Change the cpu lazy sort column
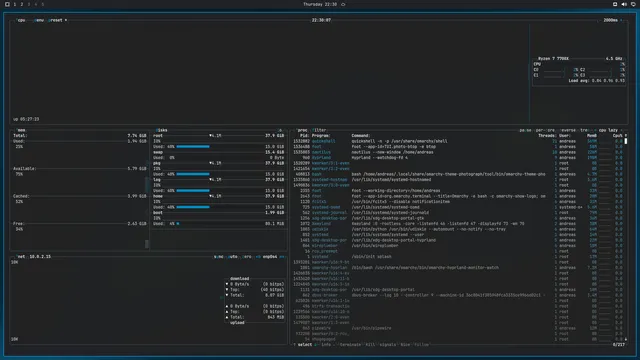 pos(608,130)
